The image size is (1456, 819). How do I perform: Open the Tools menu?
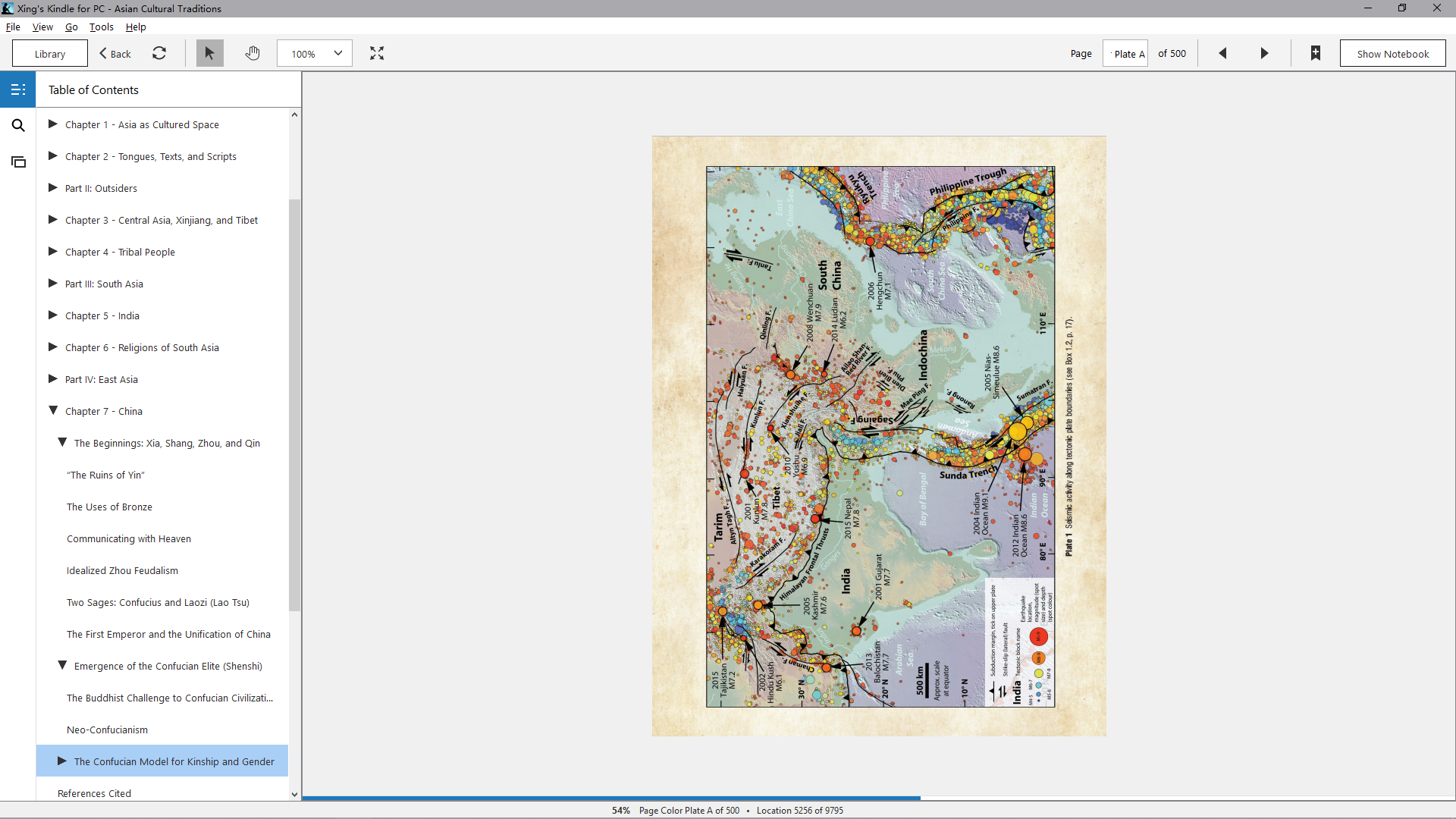[x=102, y=27]
